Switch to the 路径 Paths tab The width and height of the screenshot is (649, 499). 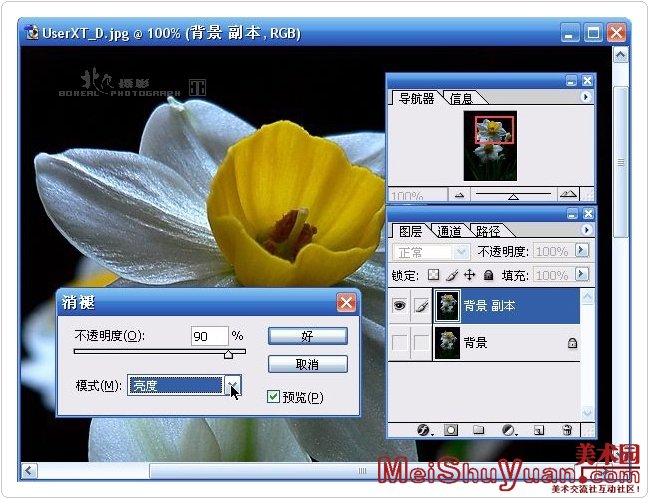tap(488, 231)
